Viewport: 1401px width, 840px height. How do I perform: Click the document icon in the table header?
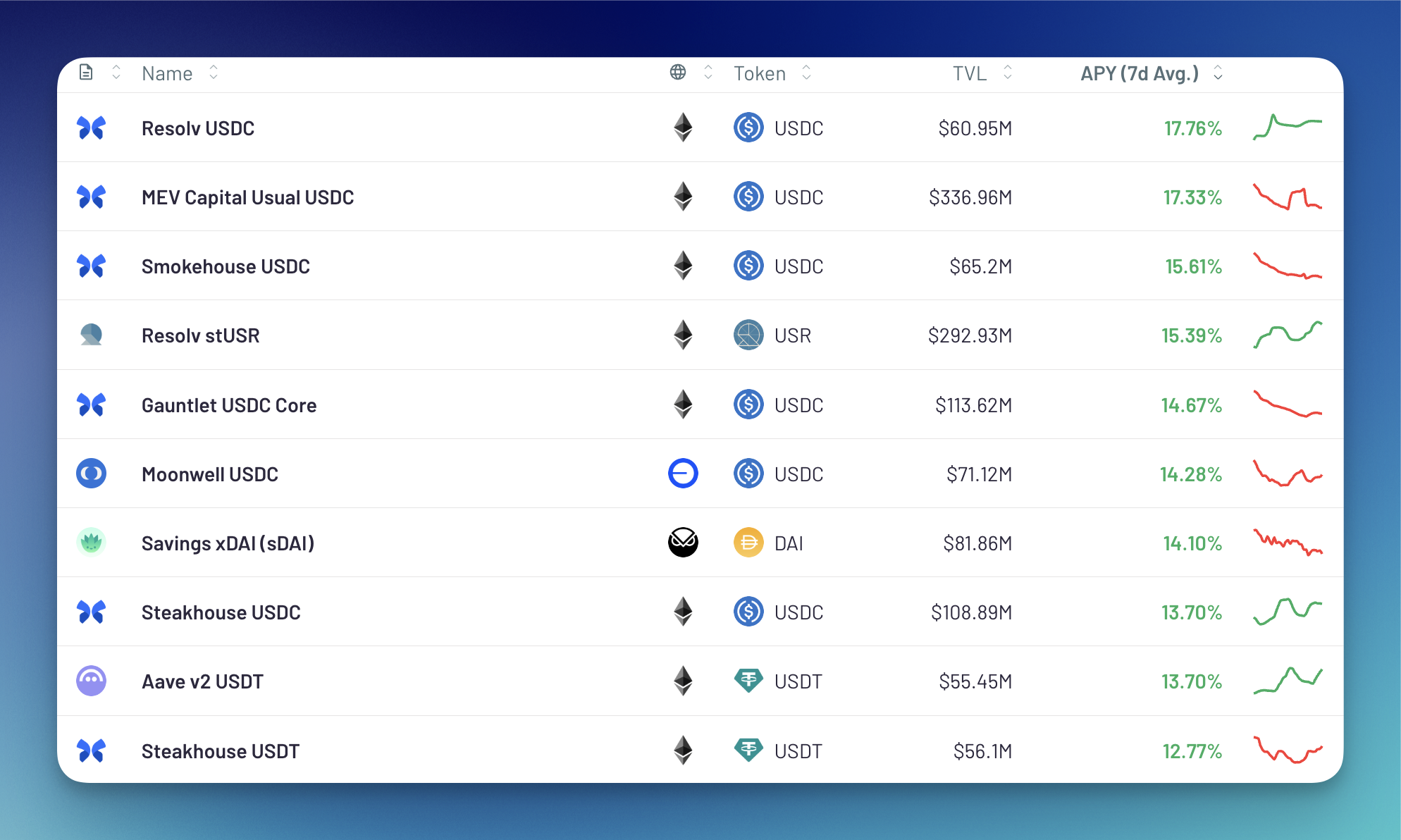86,73
